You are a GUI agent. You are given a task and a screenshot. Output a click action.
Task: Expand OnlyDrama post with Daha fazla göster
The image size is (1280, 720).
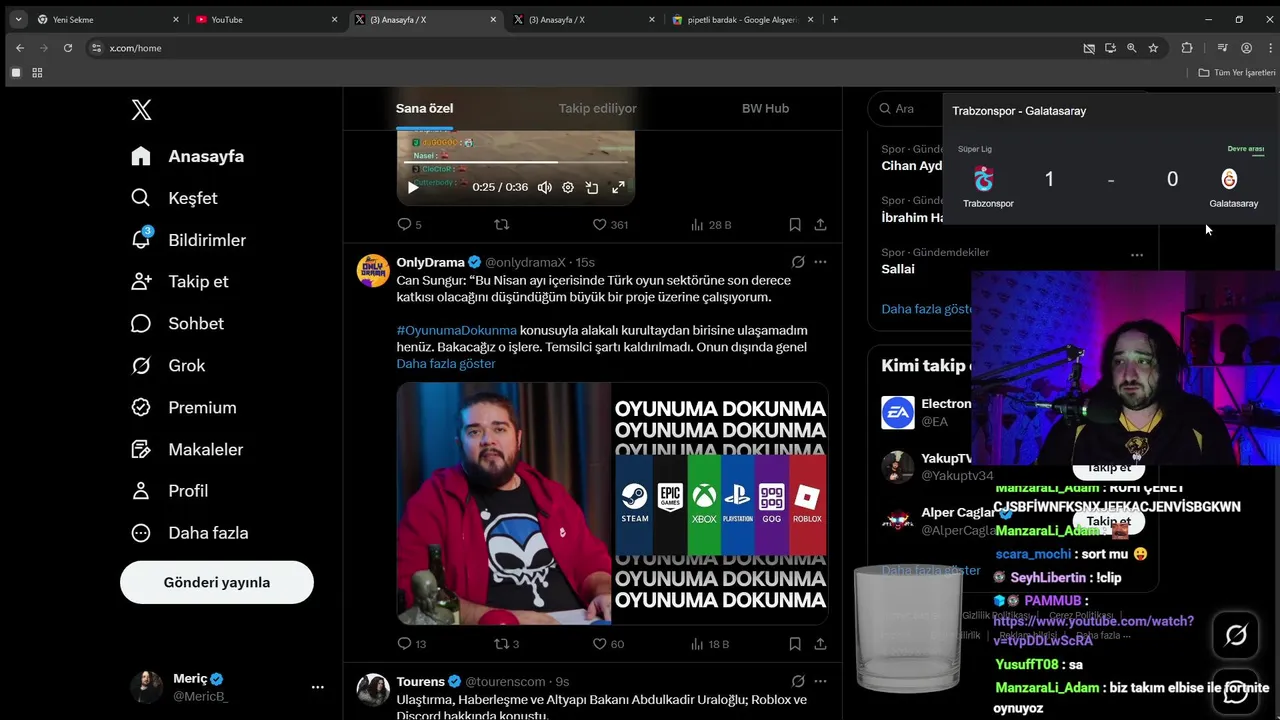click(x=446, y=363)
